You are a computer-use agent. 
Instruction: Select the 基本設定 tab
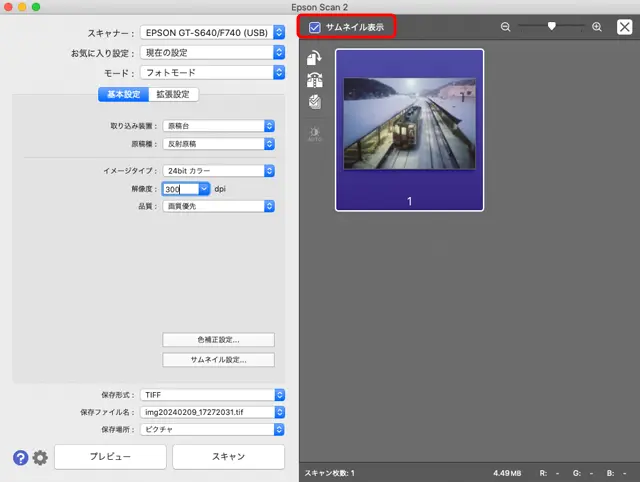pos(123,95)
